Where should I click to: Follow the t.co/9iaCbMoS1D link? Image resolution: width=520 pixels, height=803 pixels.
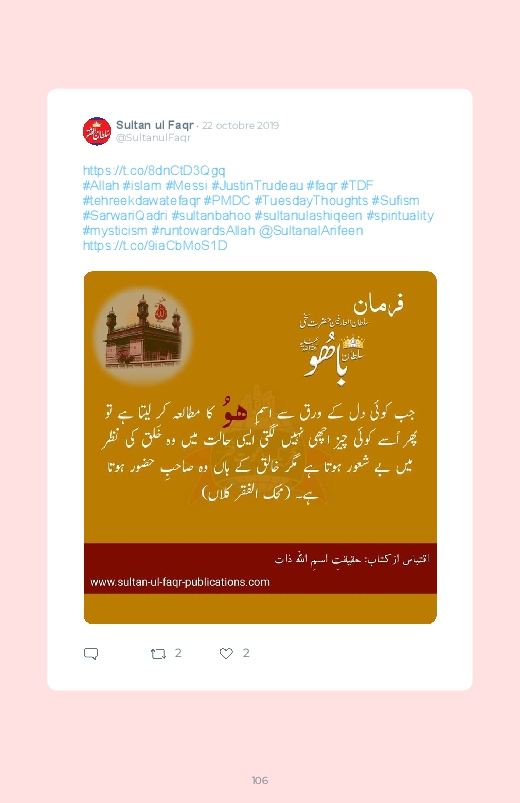point(155,246)
